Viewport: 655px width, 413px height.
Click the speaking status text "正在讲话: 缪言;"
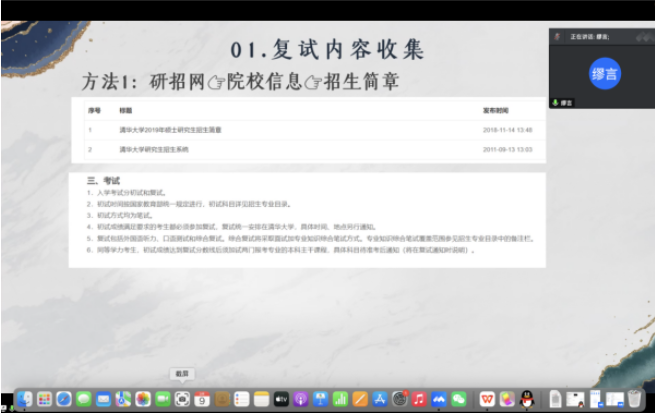[x=589, y=37]
